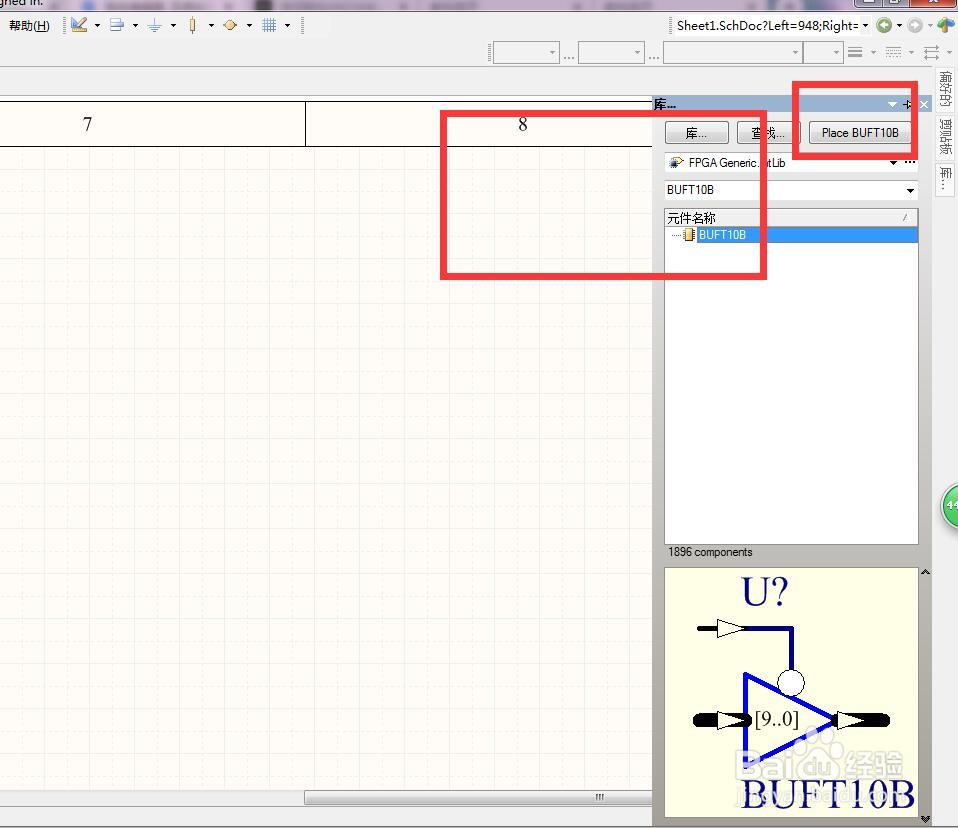Click the BUFT10B filter input field

click(x=784, y=190)
